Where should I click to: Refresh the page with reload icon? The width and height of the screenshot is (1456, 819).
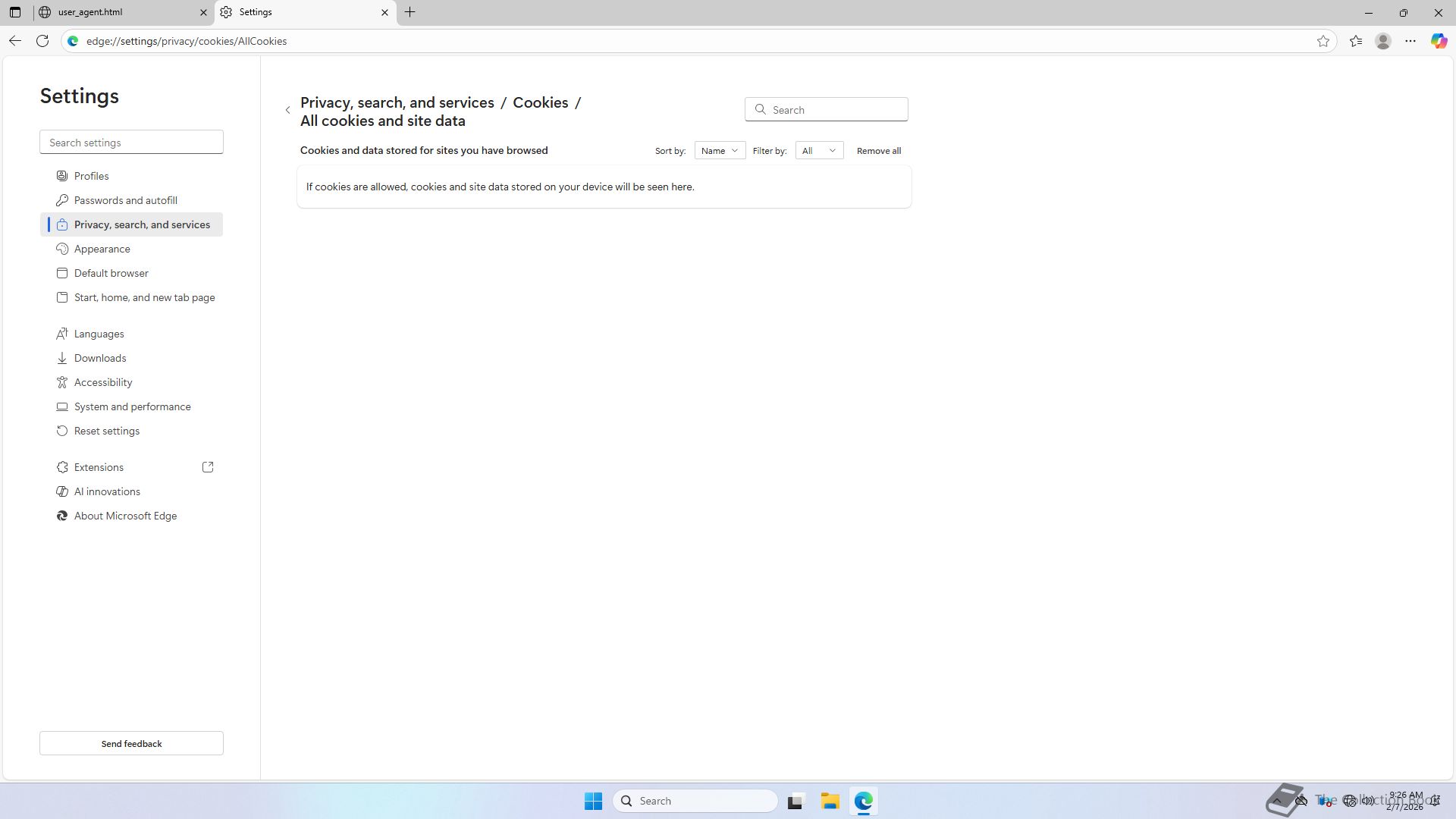coord(42,41)
